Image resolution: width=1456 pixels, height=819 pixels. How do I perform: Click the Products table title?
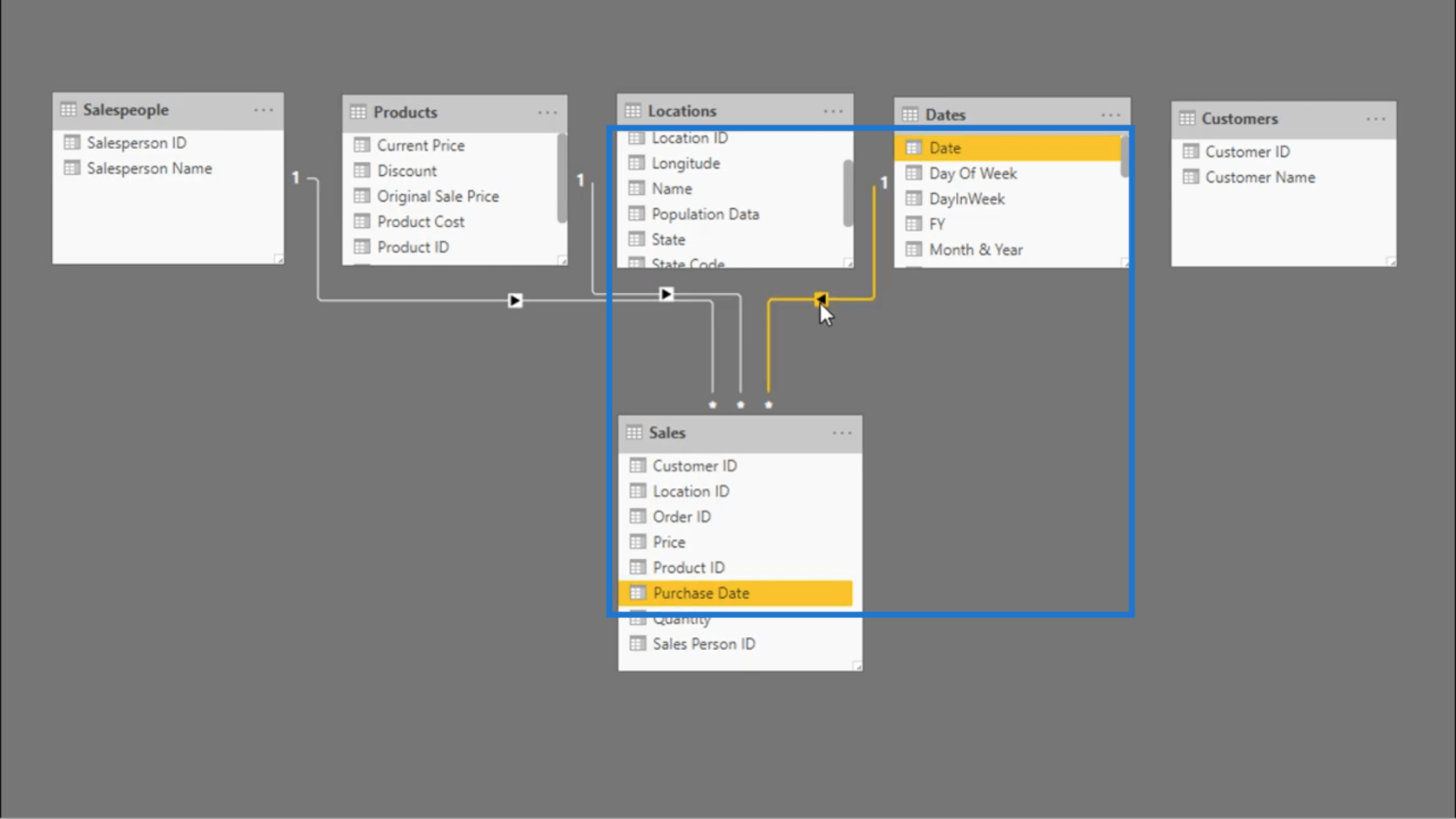tap(406, 113)
